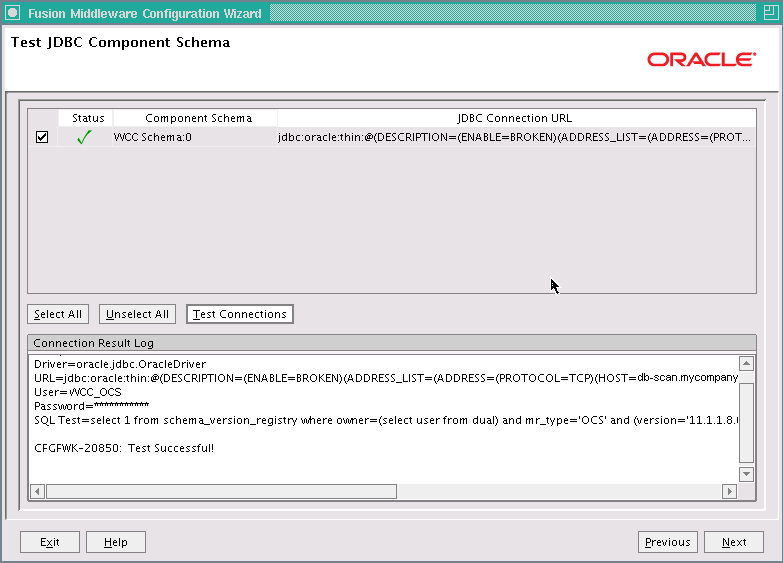The width and height of the screenshot is (783, 563).
Task: Click the User=WCC_OCS log line
Action: coord(78,392)
